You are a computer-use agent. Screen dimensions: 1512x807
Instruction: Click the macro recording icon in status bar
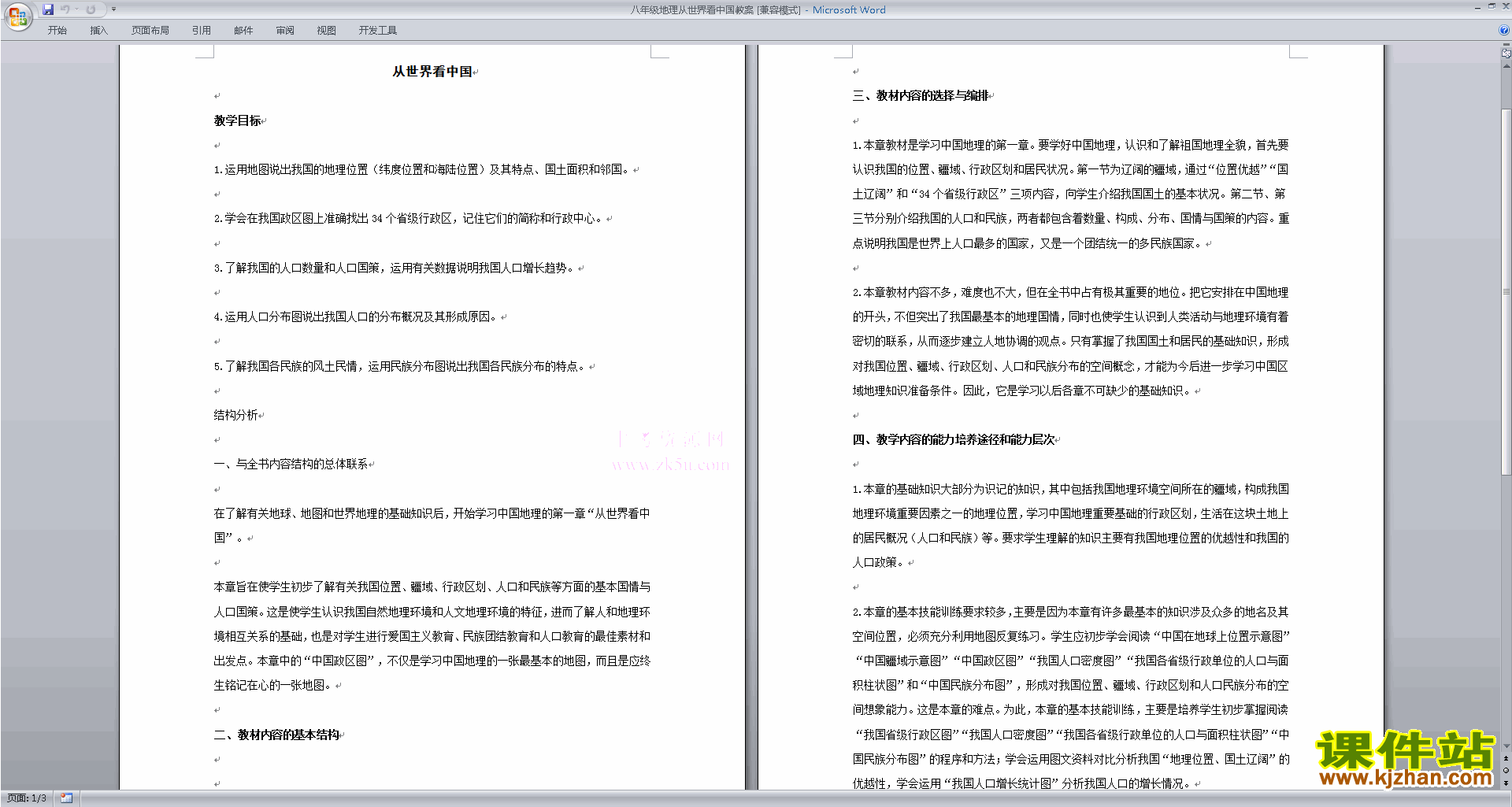point(67,798)
